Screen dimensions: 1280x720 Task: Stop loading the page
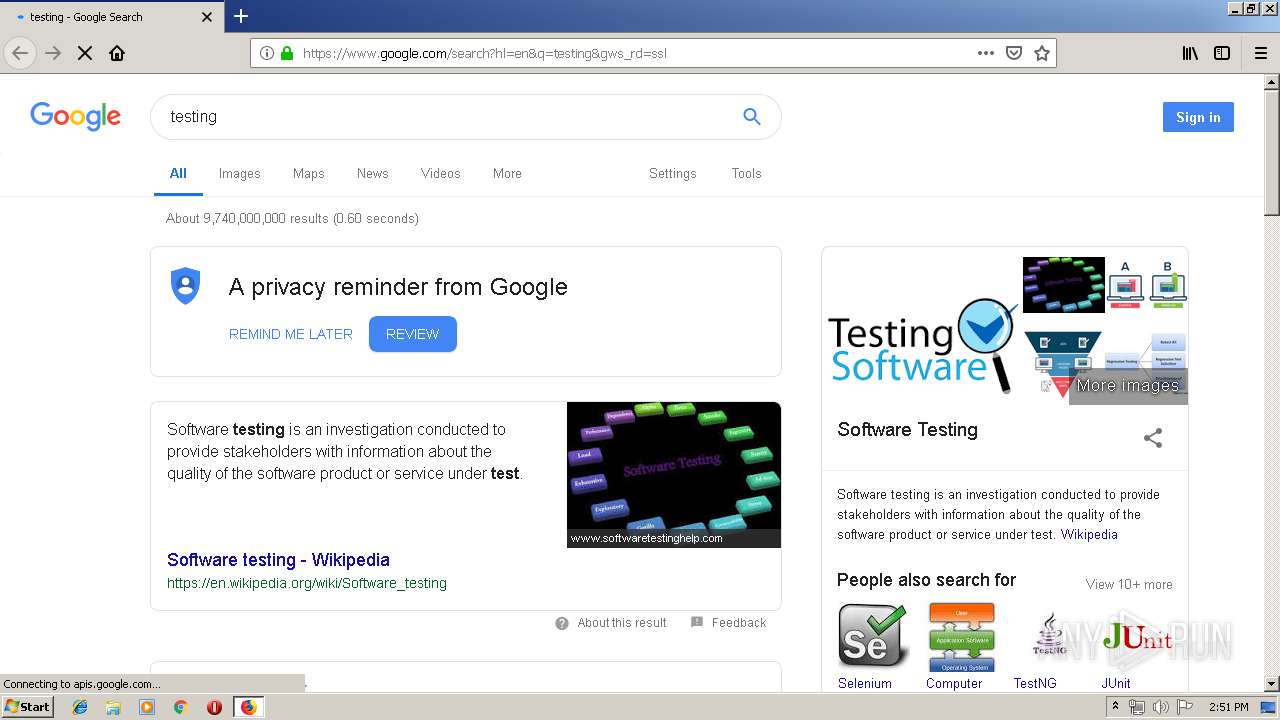[85, 53]
